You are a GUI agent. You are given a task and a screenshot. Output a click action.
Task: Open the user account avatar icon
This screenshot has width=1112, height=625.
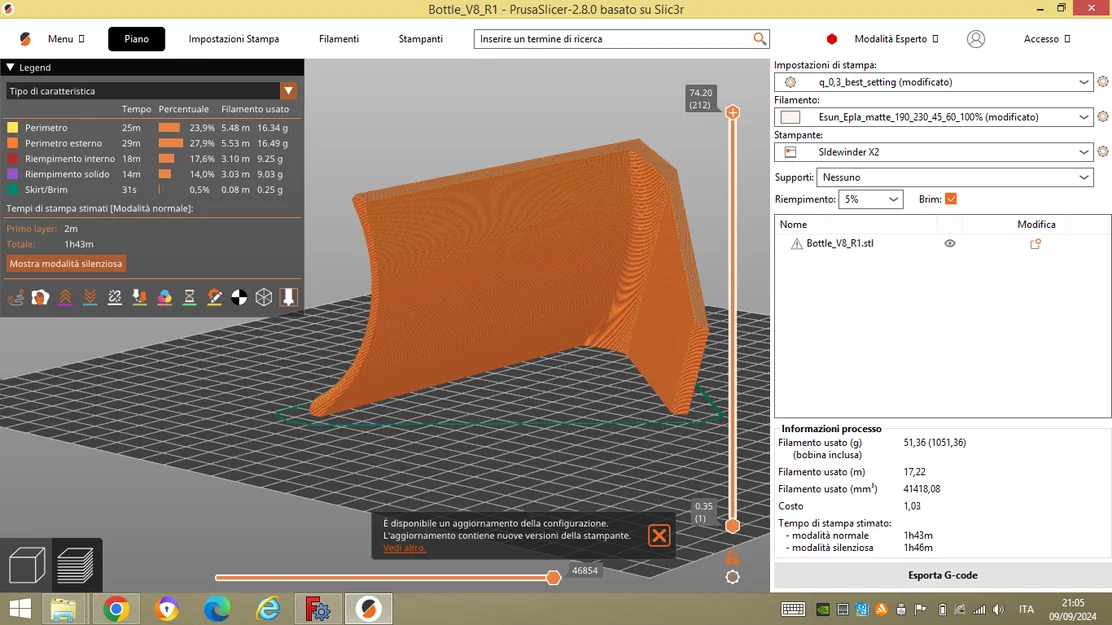(976, 39)
